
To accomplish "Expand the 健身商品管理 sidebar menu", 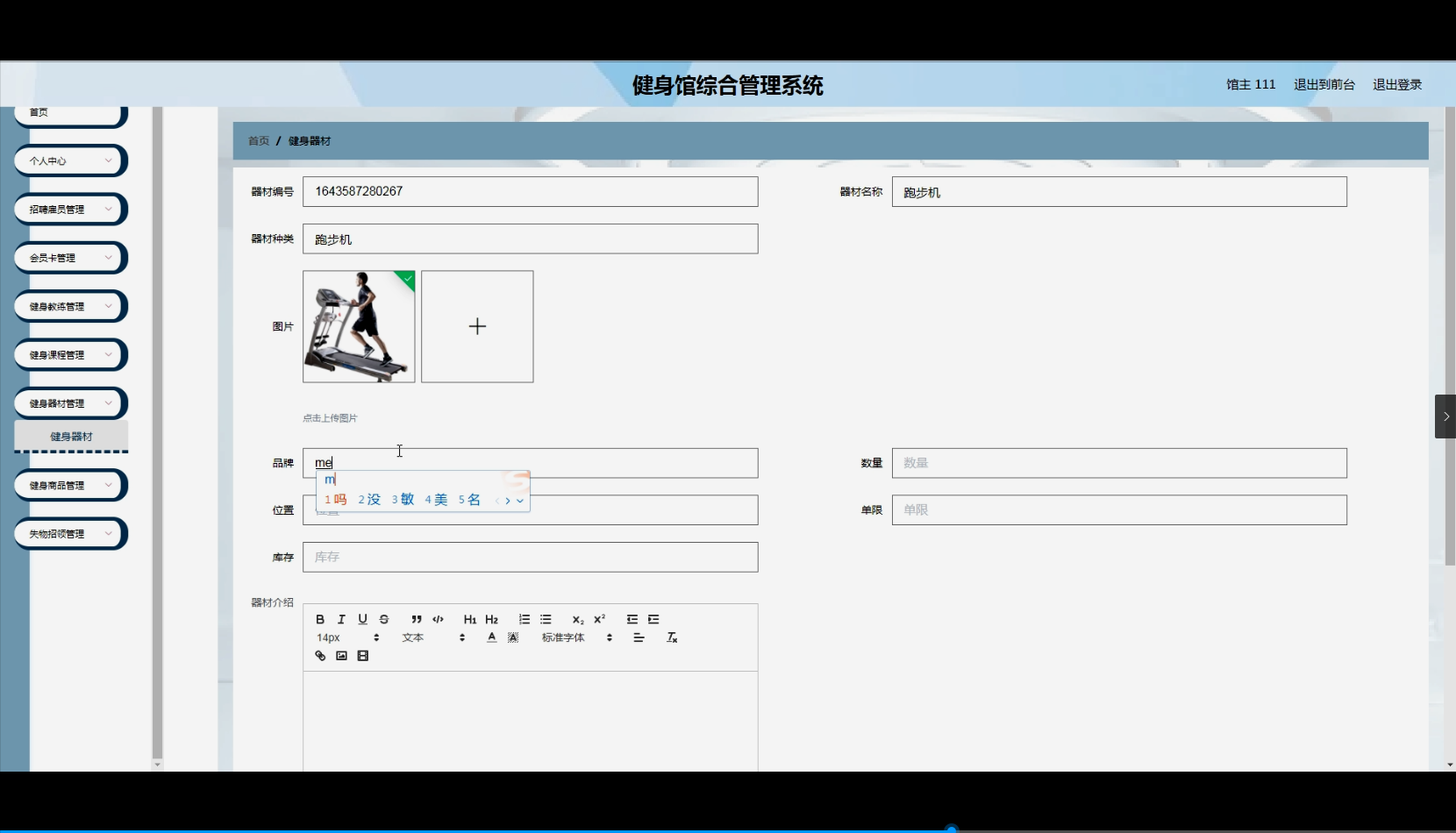I will (x=71, y=485).
